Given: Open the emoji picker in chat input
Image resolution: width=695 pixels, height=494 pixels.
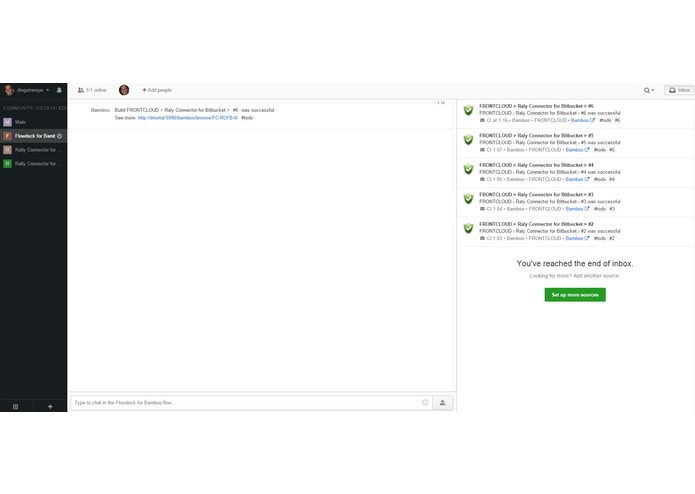Looking at the screenshot, I should click(x=425, y=402).
